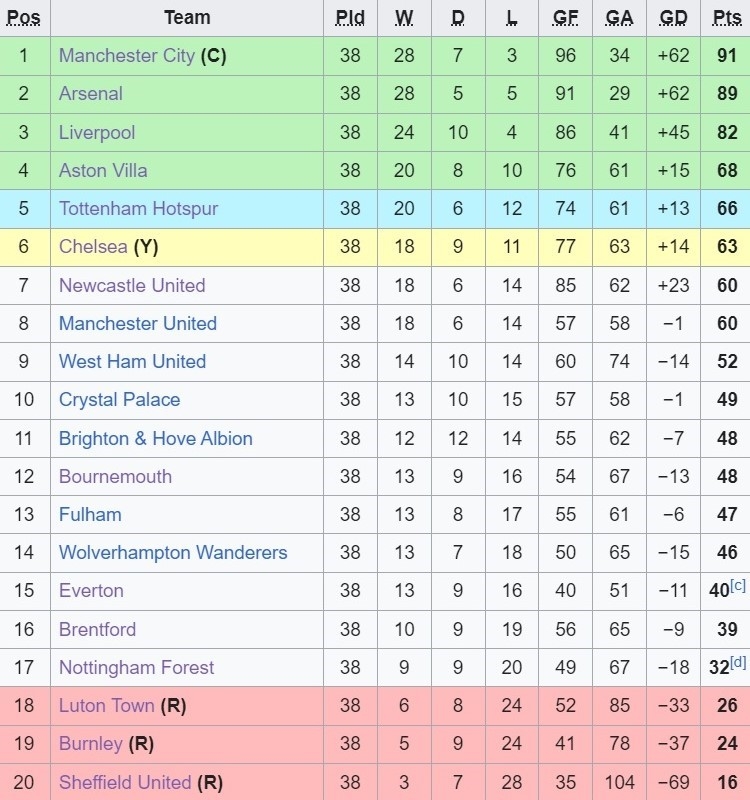Open West Ham United link
The width and height of the screenshot is (750, 800).
pos(132,362)
